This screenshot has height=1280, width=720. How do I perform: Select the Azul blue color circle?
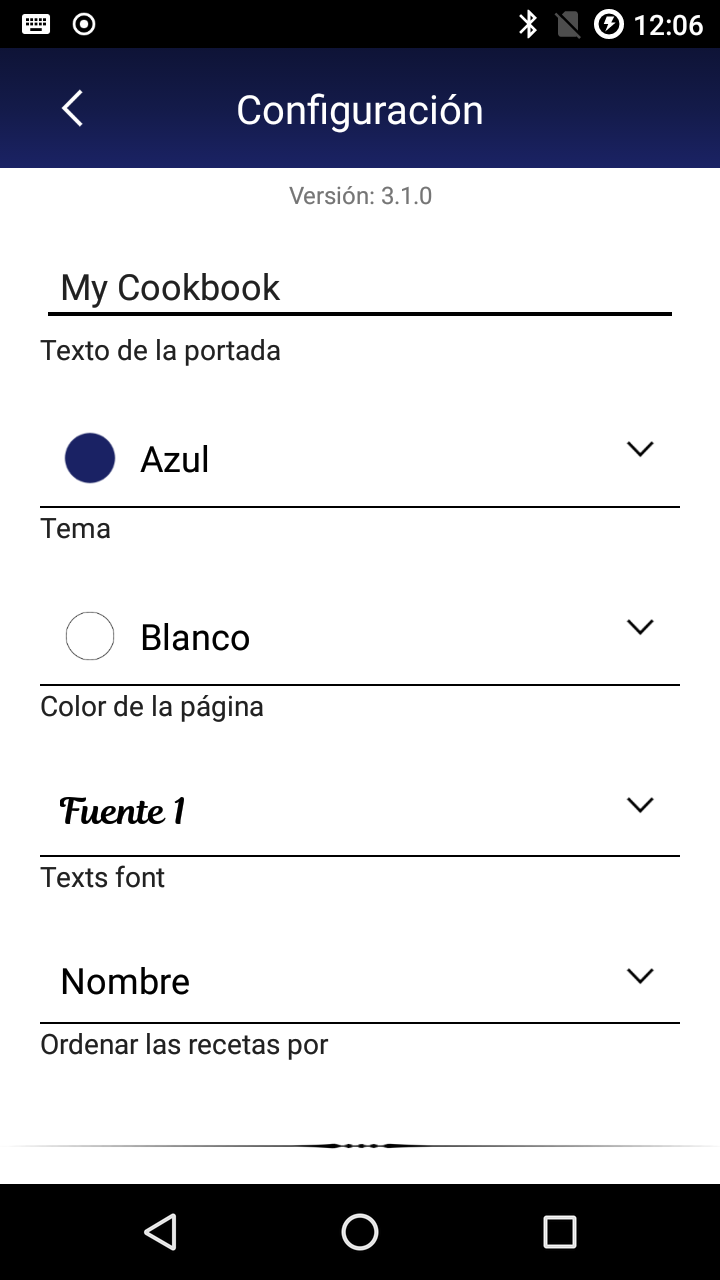[x=90, y=458]
